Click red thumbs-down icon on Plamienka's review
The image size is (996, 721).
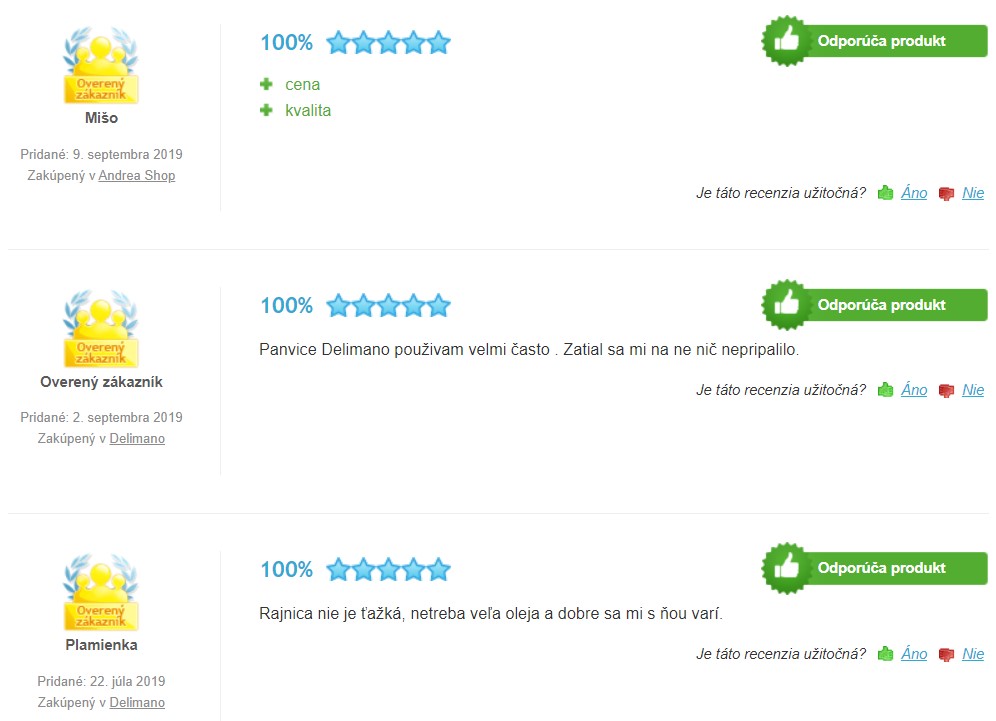pyautogui.click(x=946, y=655)
